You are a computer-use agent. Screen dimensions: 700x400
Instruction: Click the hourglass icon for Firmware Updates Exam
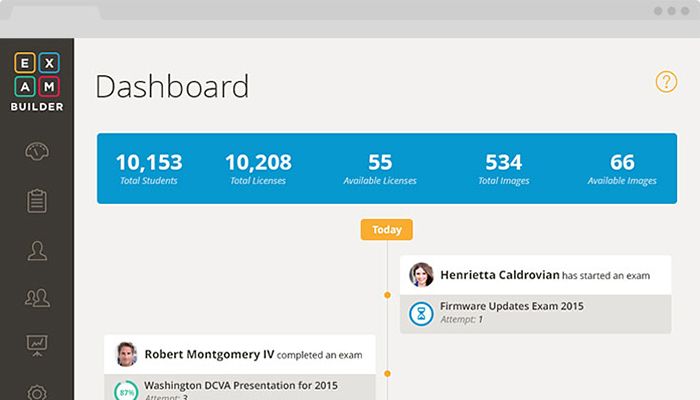coord(422,313)
